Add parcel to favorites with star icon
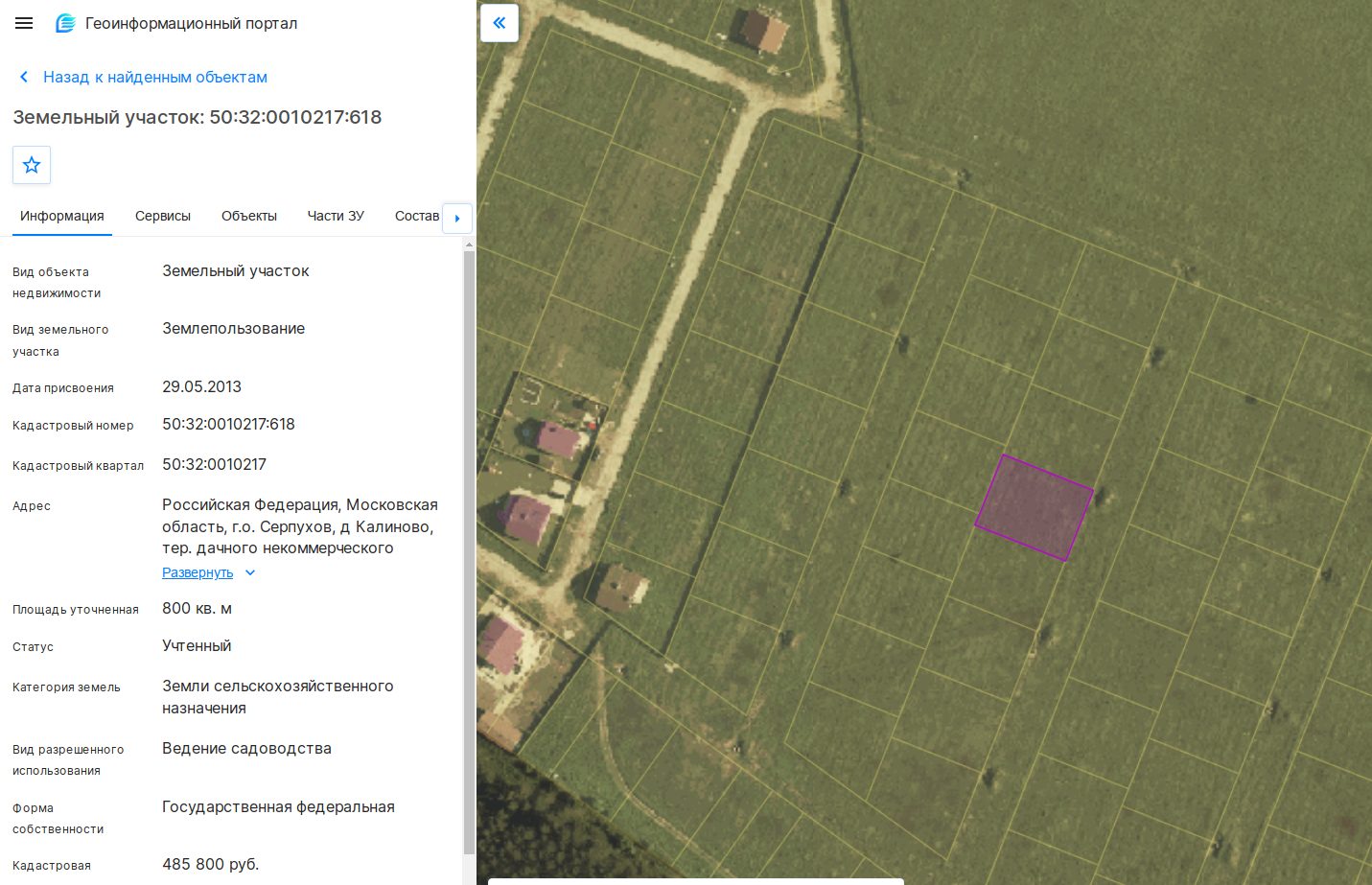This screenshot has height=885, width=1372. (x=32, y=165)
